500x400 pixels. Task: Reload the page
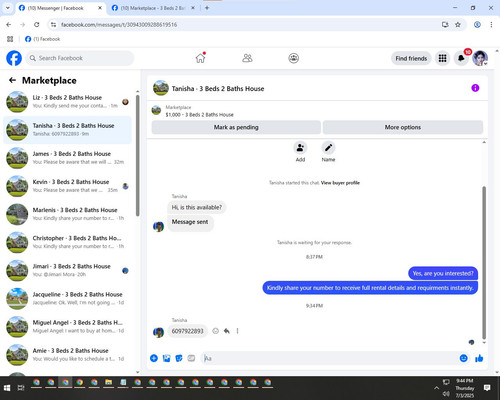click(37, 25)
